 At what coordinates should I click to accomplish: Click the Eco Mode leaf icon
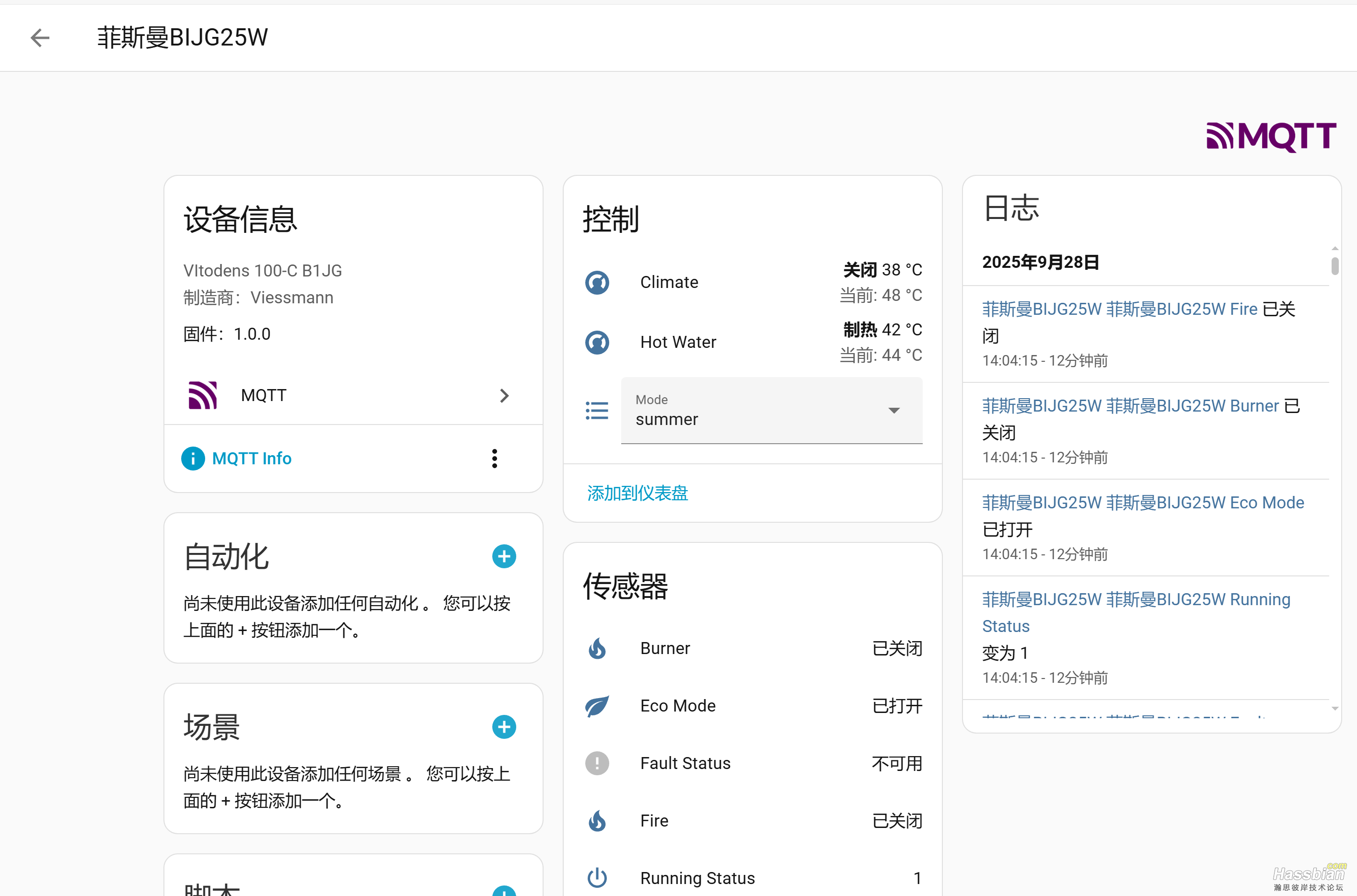point(597,706)
